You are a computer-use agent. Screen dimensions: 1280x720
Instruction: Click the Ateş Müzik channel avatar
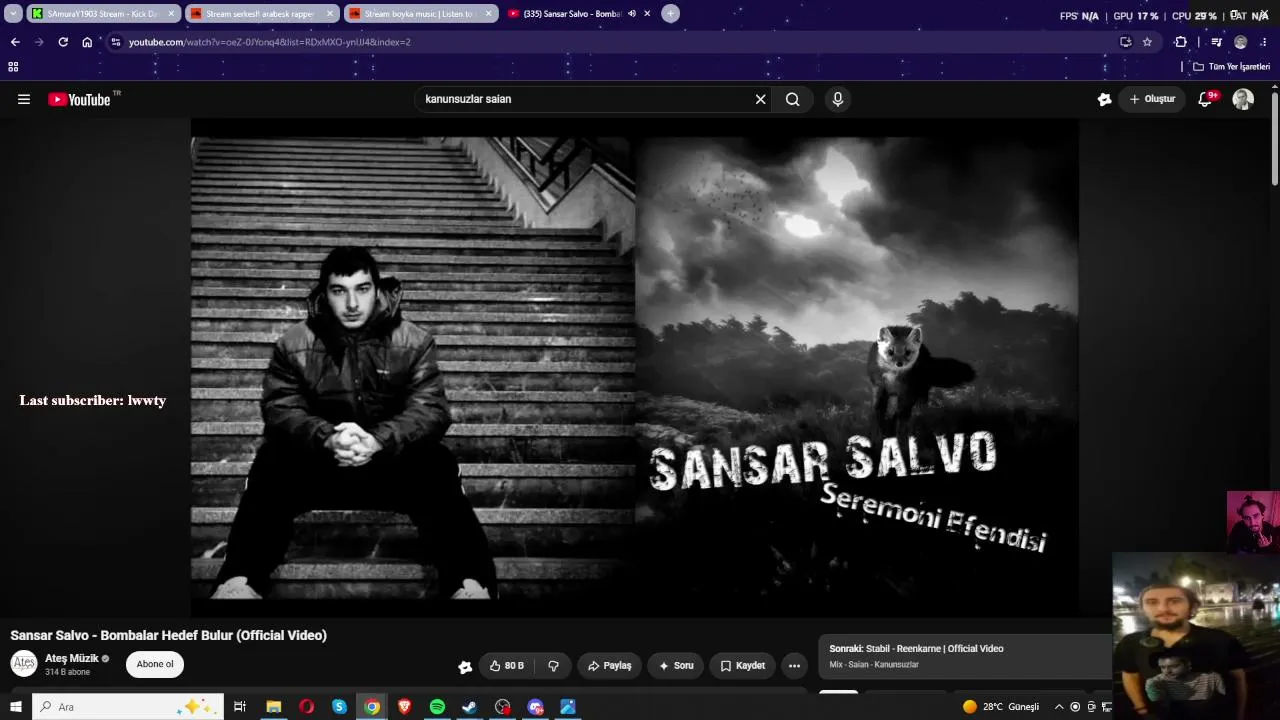[24, 664]
